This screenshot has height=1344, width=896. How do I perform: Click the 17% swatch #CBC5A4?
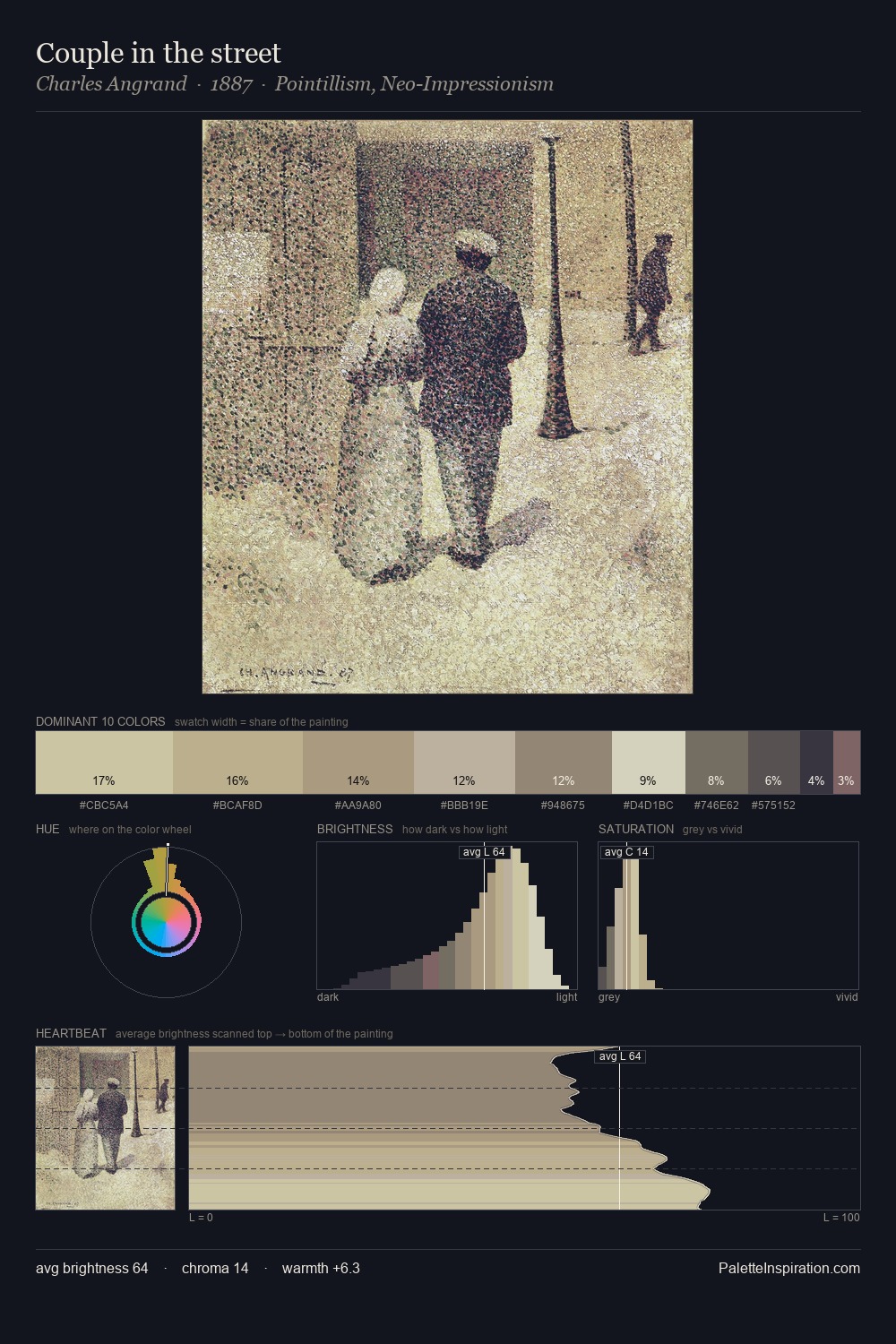104,762
